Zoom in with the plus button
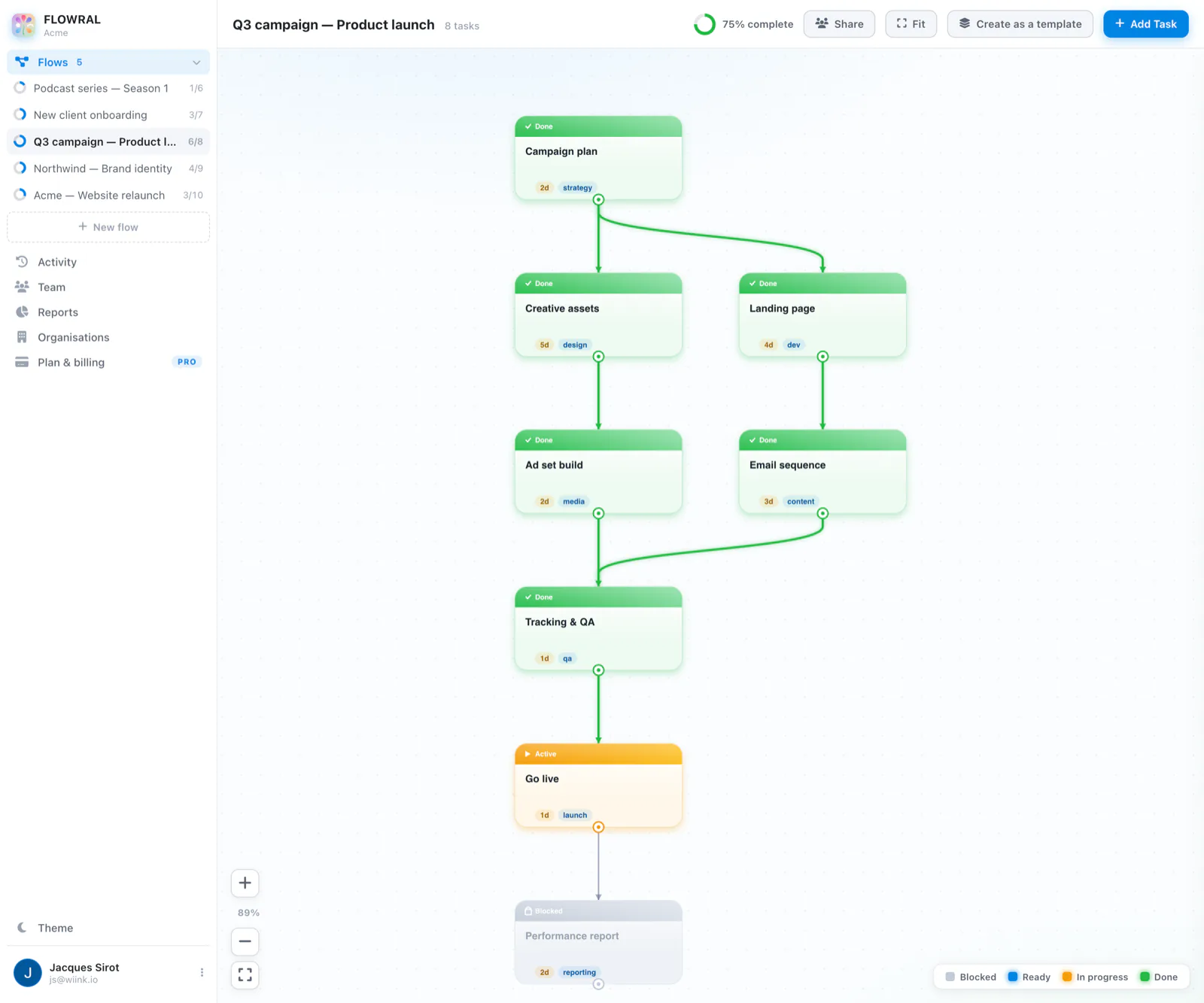The image size is (1204, 1003). 245,883
